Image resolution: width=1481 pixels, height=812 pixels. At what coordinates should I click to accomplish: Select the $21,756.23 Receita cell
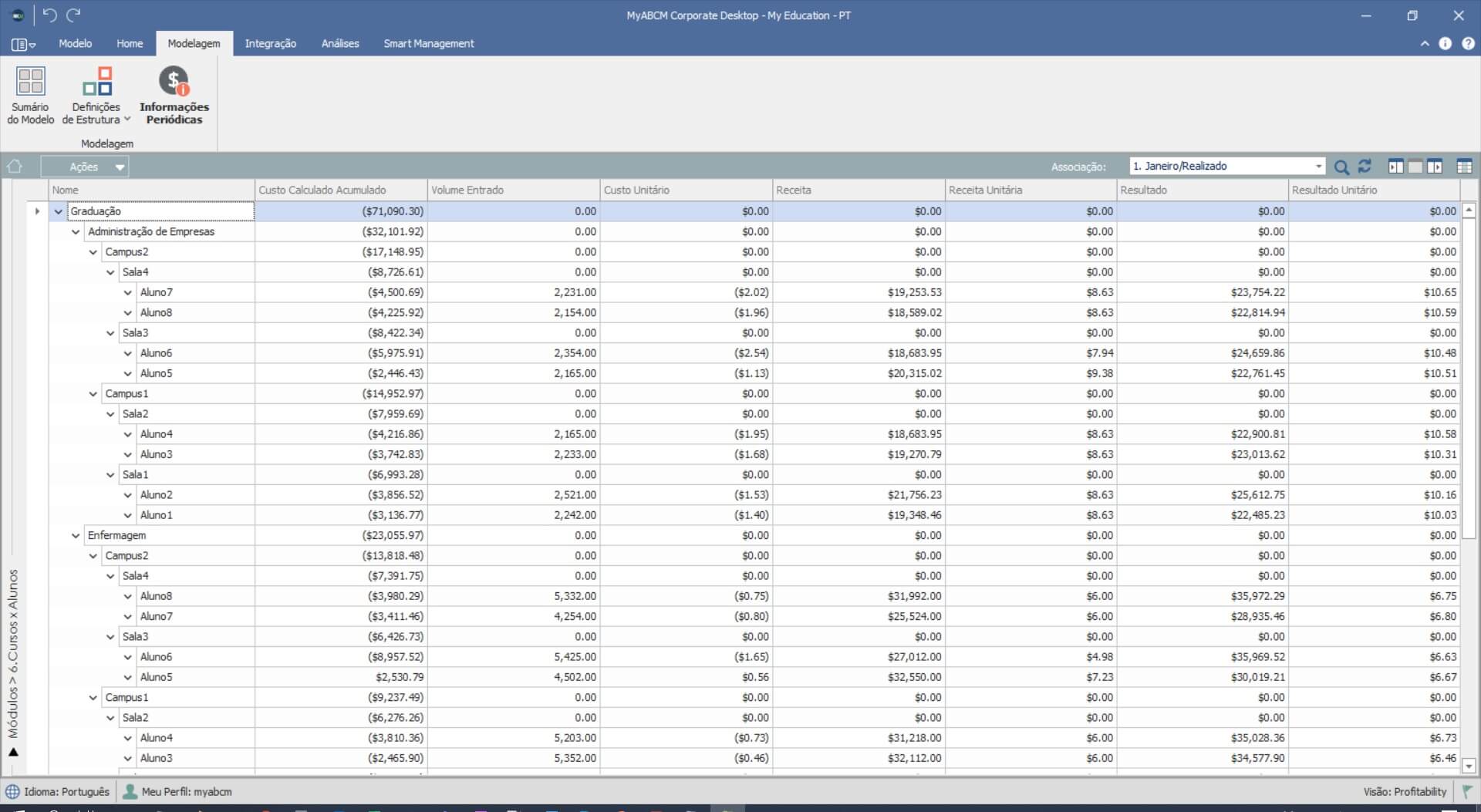[859, 495]
